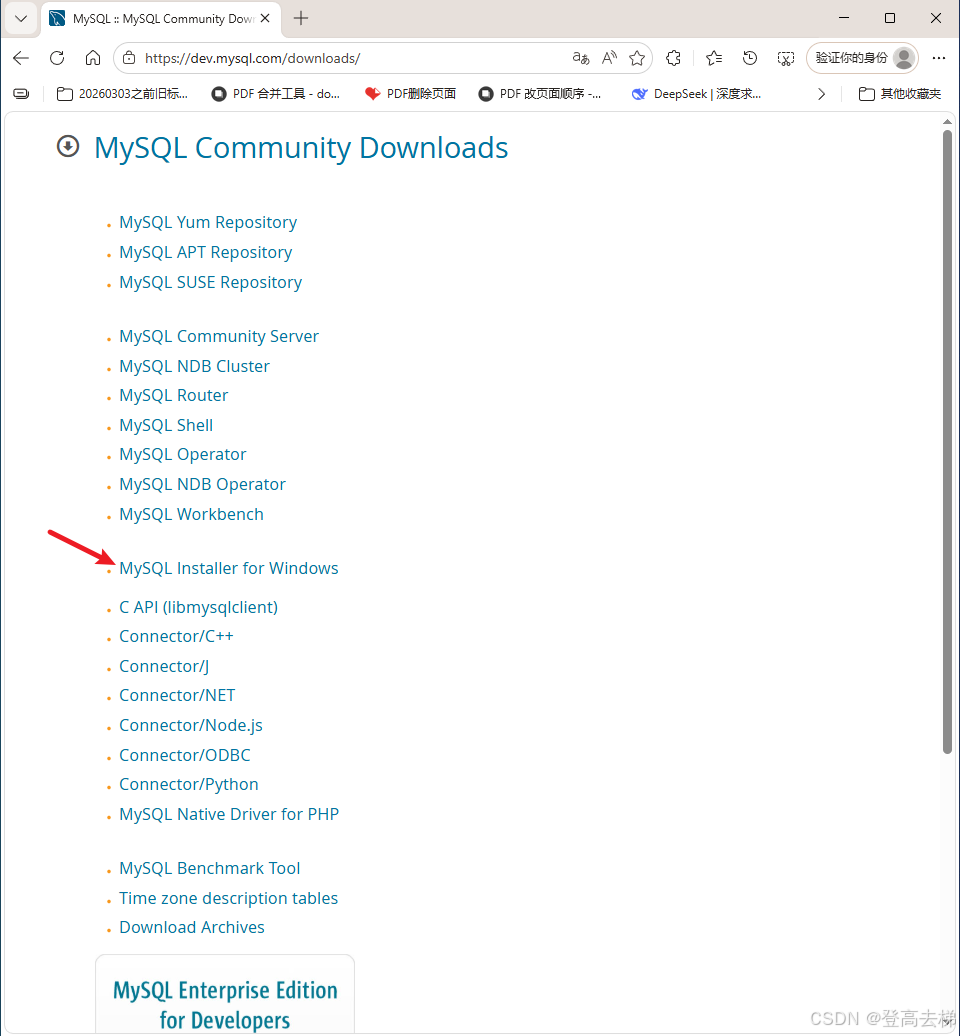Add this page to favorites star
Viewport: 960px width, 1036px height.
click(637, 58)
